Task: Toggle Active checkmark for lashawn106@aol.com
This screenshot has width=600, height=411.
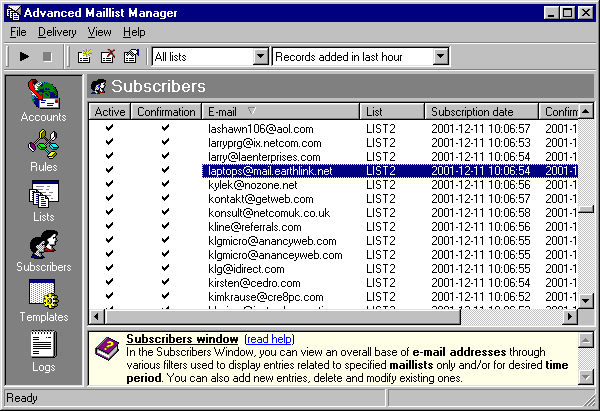Action: (x=109, y=129)
